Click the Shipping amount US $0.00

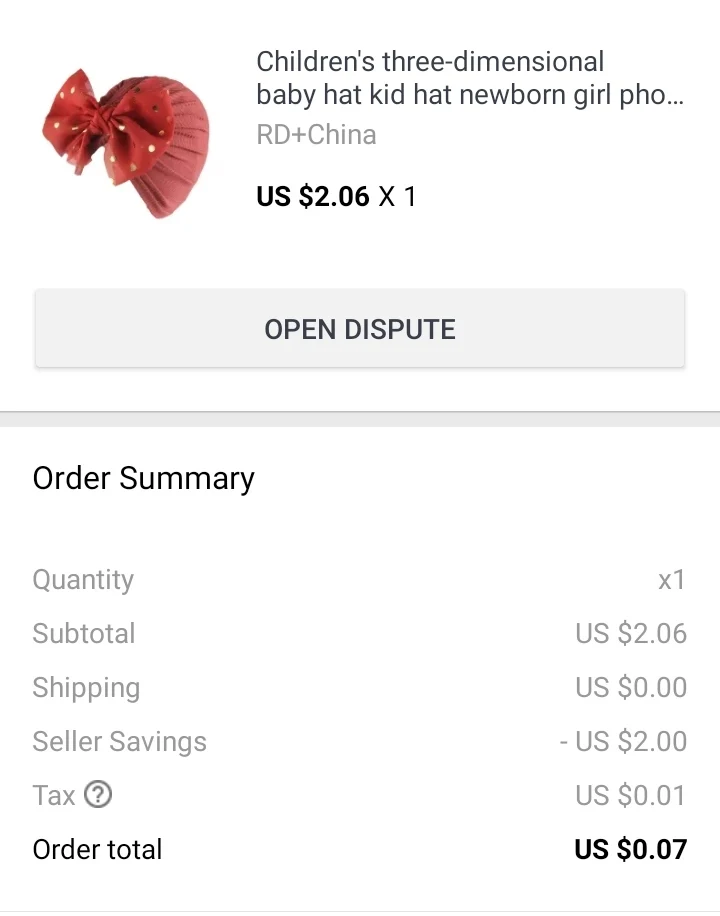[631, 688]
